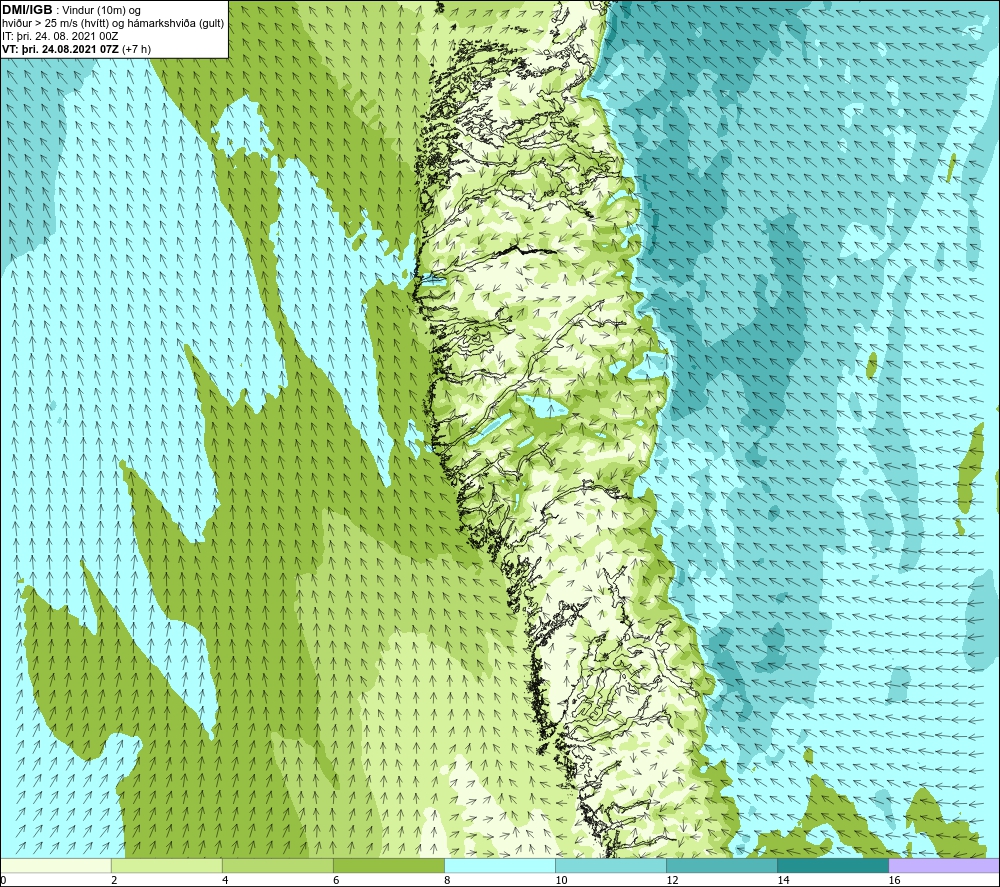Click the legend label '14'
The height and width of the screenshot is (887, 1000).
783,881
